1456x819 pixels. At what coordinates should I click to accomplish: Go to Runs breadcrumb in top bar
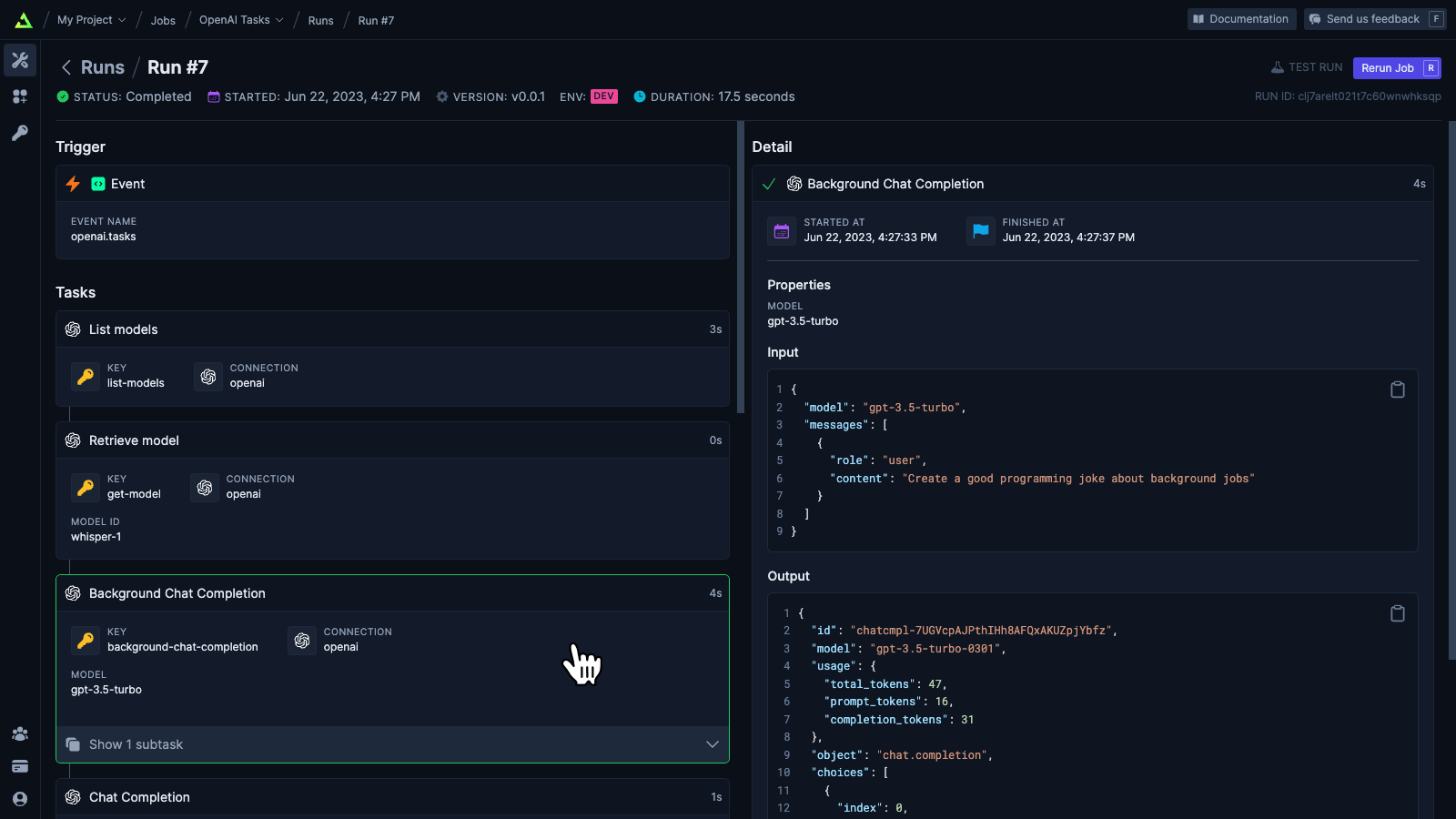coord(320,20)
